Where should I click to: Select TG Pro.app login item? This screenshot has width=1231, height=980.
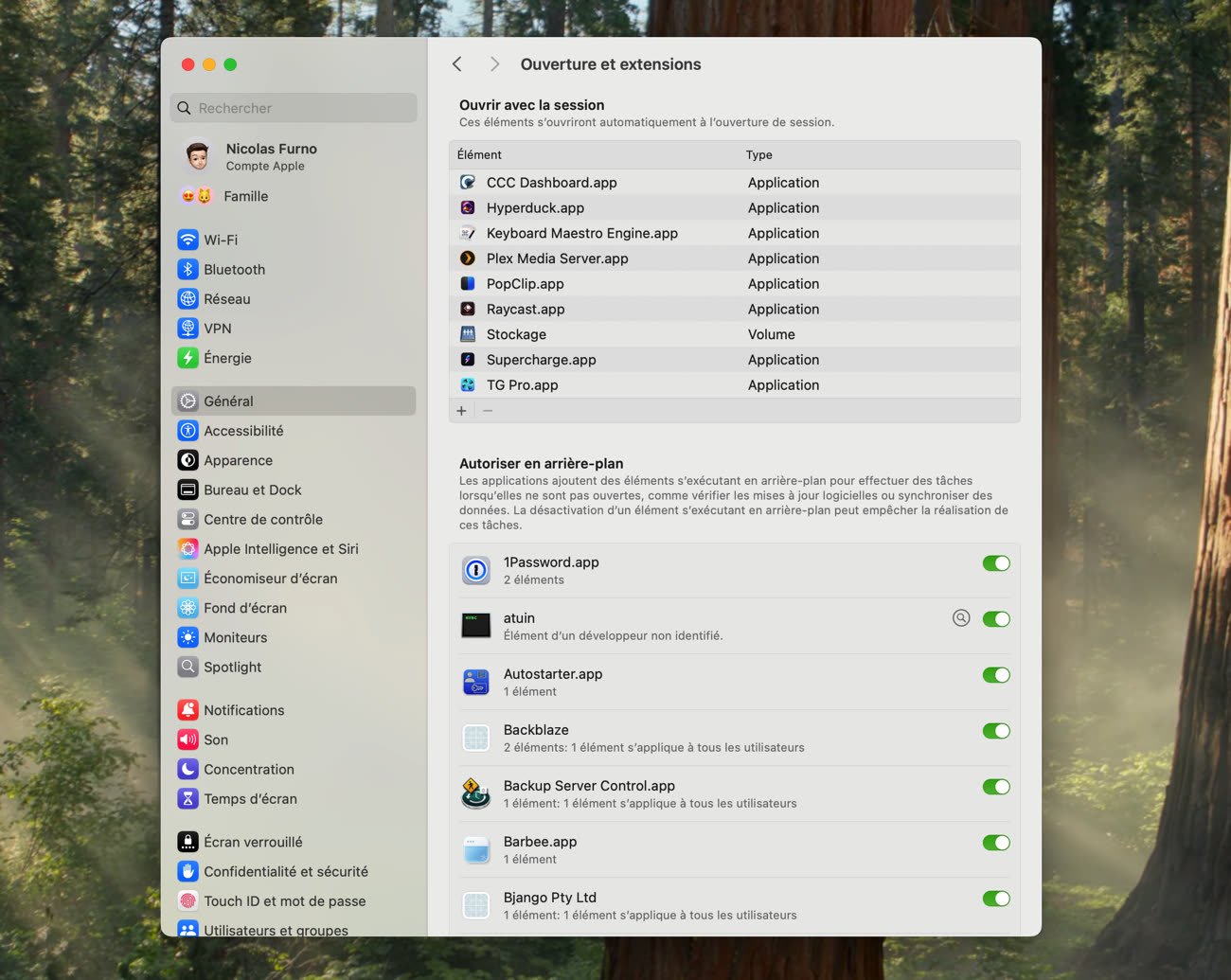(x=735, y=384)
